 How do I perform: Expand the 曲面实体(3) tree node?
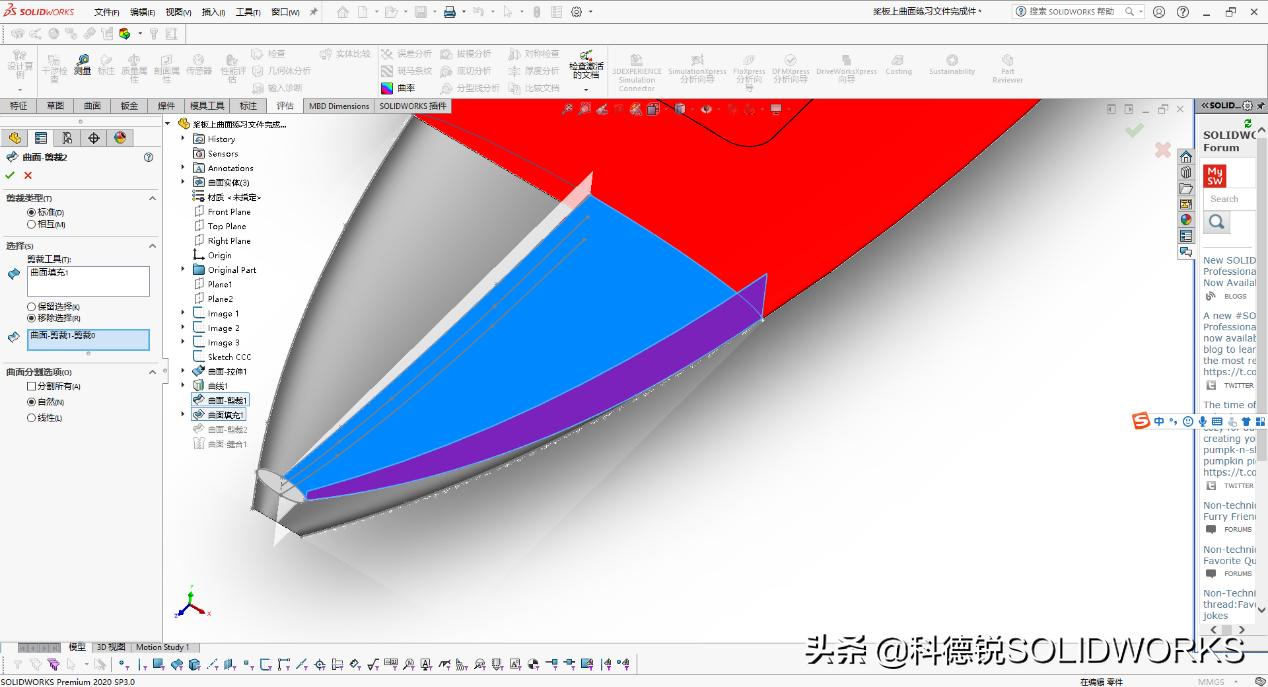183,182
